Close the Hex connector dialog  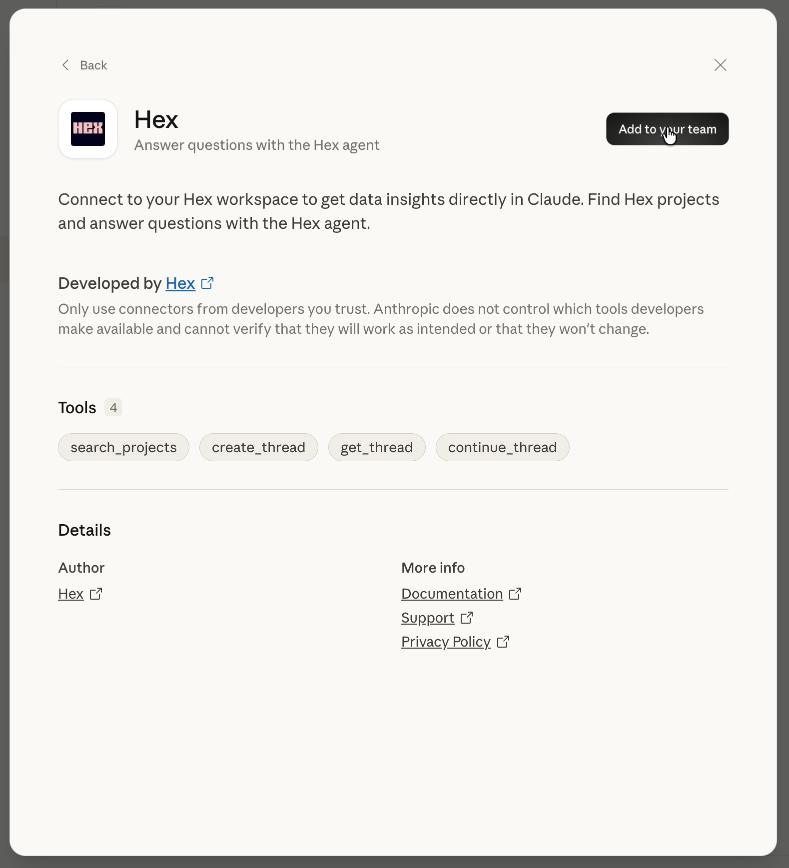point(720,65)
